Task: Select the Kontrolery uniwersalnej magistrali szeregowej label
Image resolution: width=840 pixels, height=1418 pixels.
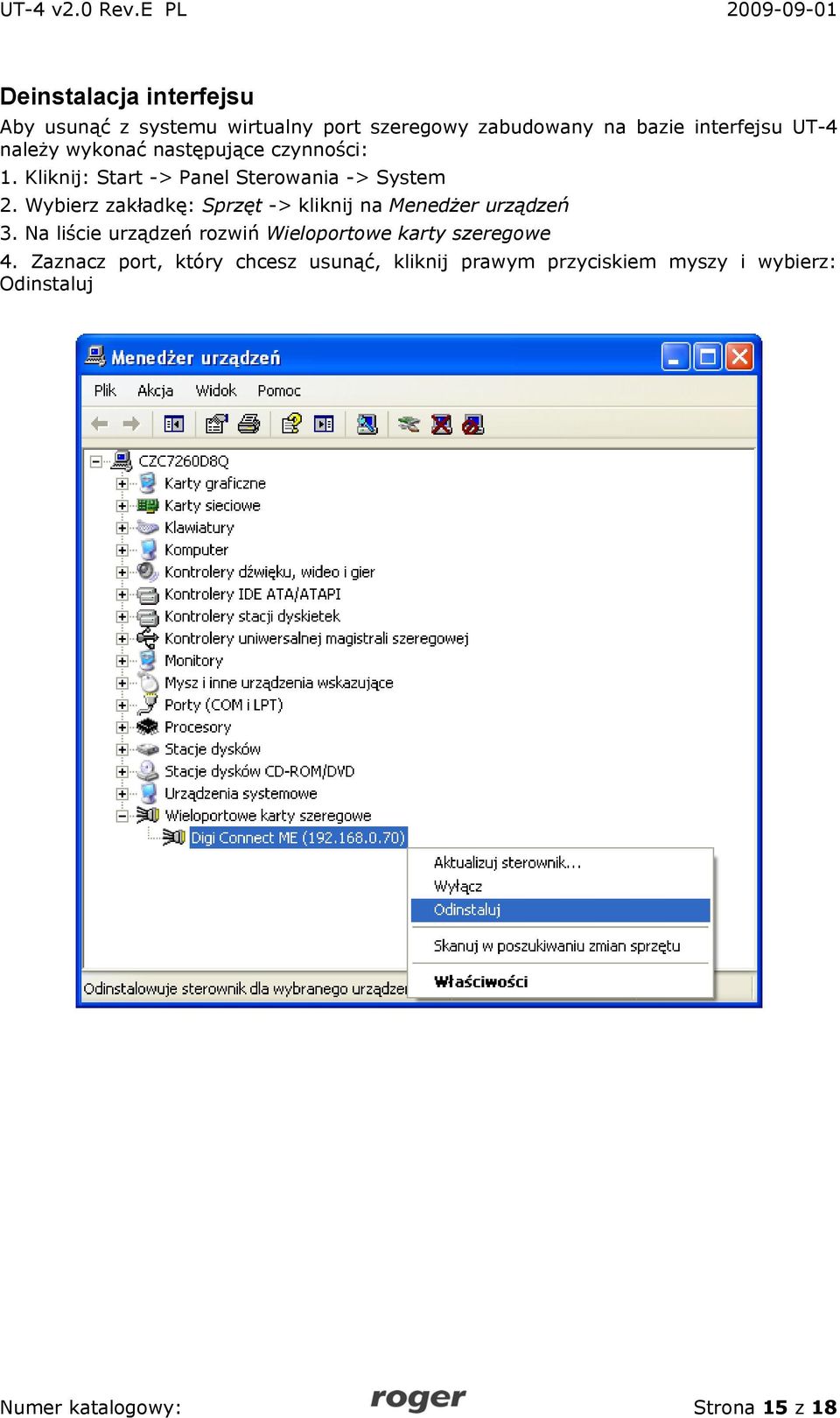Action: point(317,638)
